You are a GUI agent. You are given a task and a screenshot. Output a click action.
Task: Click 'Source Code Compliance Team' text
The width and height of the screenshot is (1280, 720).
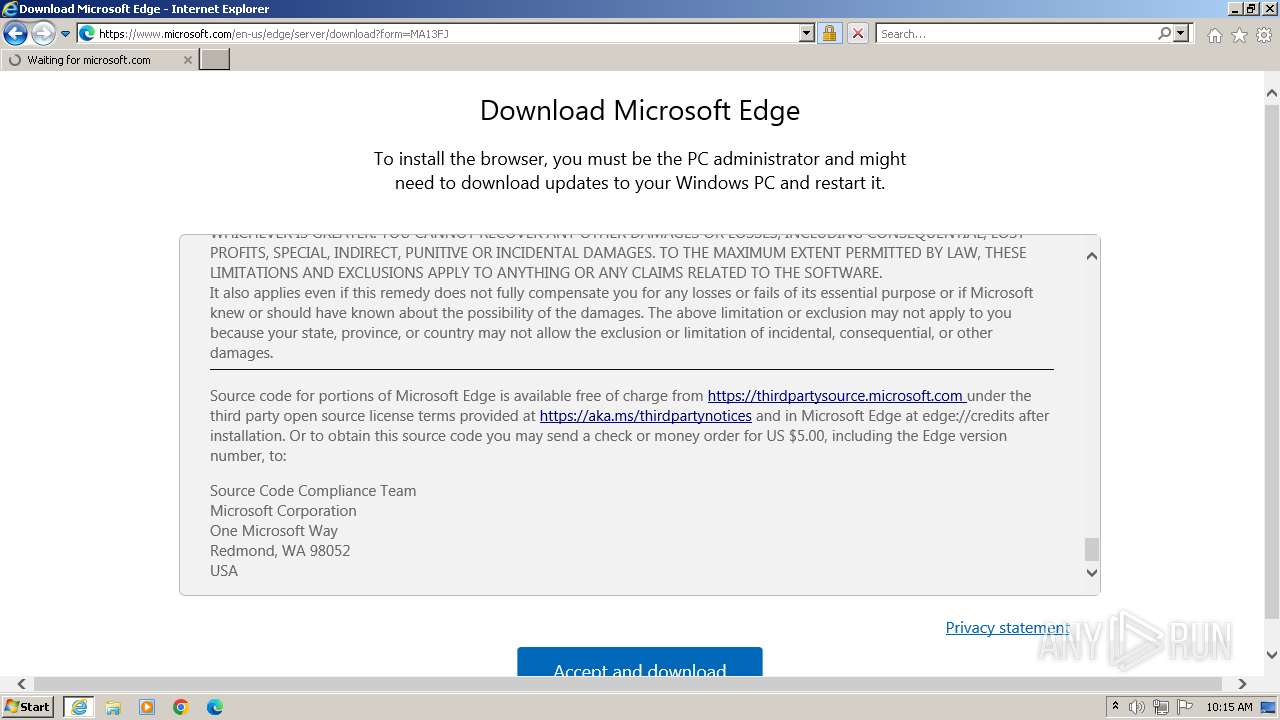click(313, 491)
